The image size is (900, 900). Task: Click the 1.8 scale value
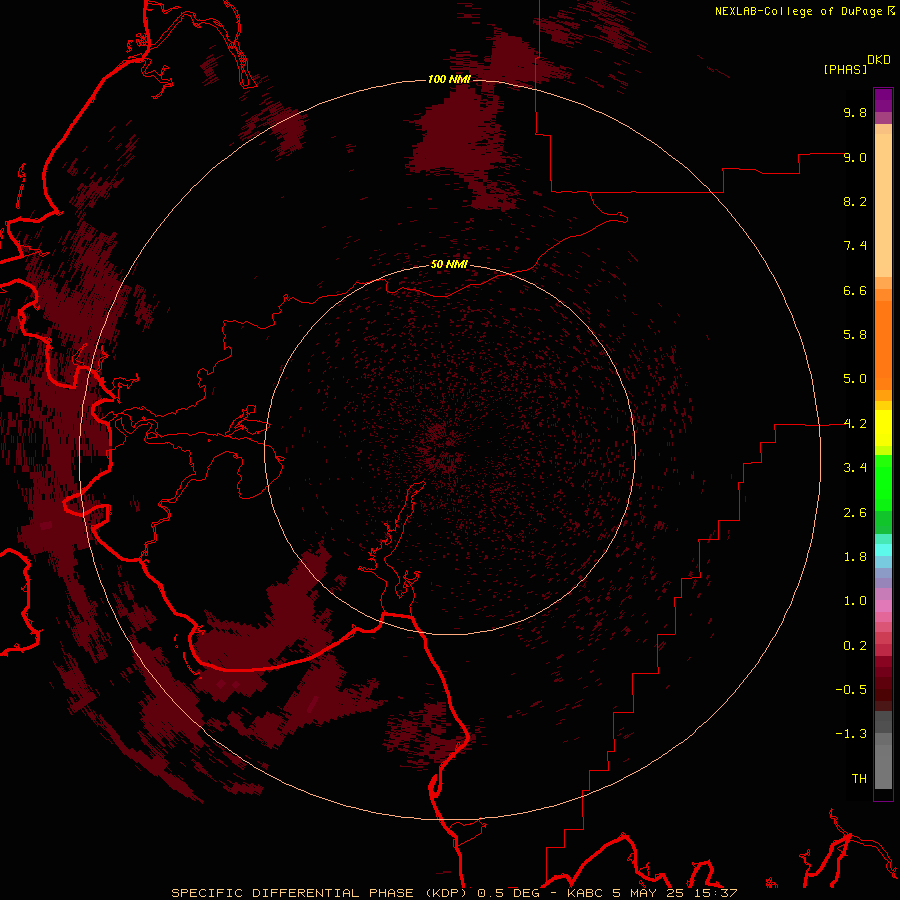(855, 557)
